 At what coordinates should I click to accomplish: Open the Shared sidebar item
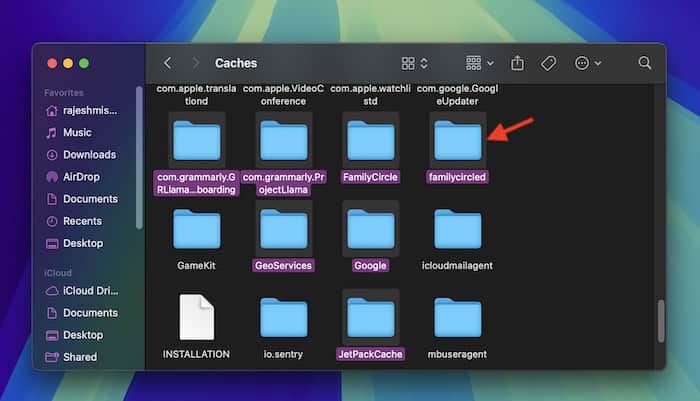[80, 357]
